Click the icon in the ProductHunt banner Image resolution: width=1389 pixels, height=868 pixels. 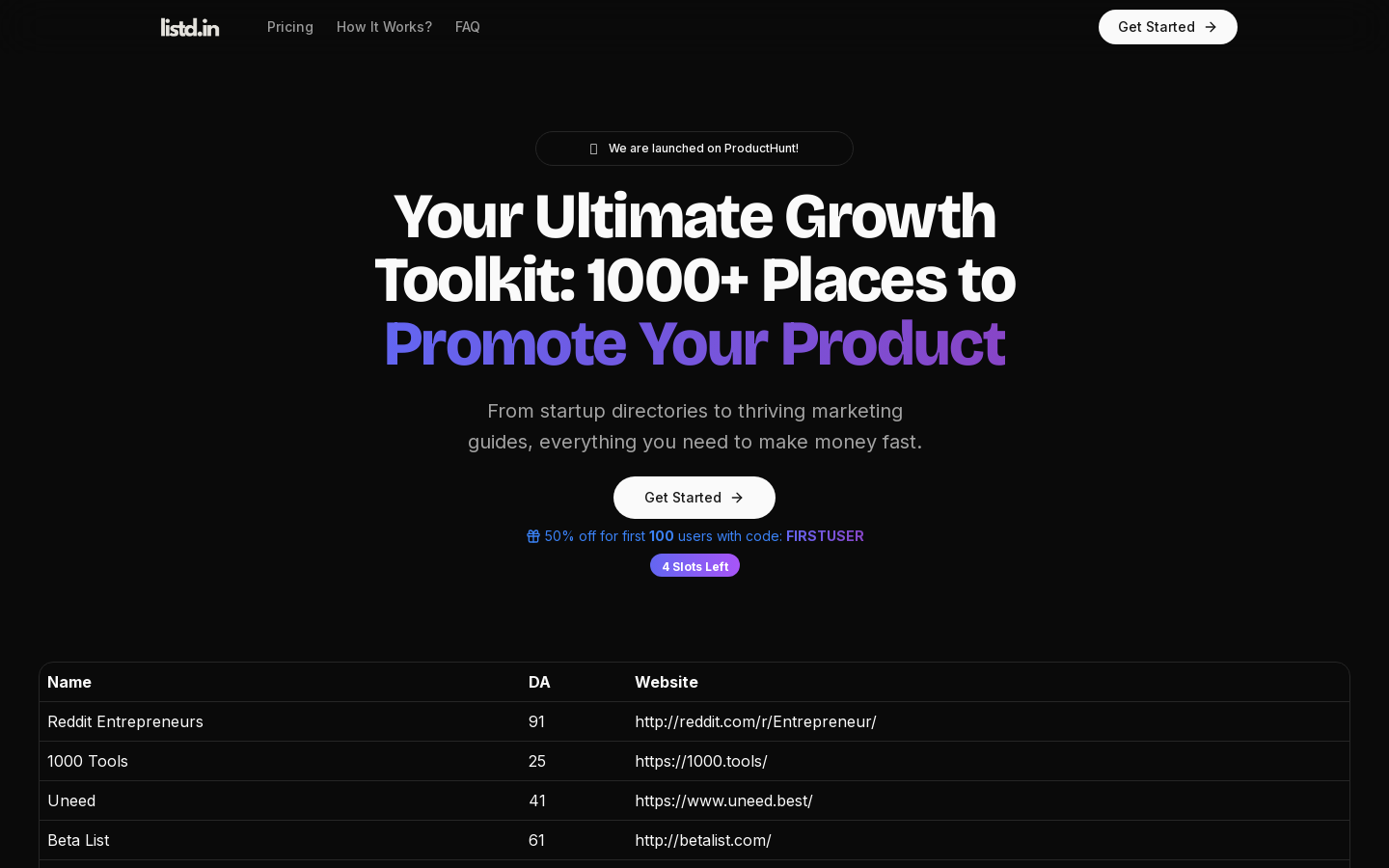[x=593, y=149]
